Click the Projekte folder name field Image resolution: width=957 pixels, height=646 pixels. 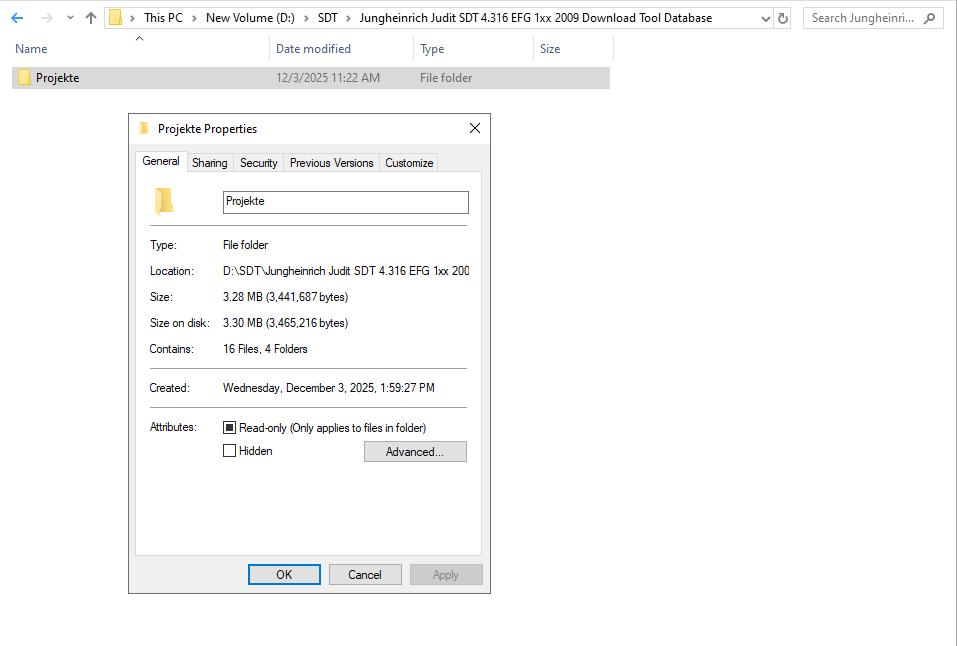point(345,202)
